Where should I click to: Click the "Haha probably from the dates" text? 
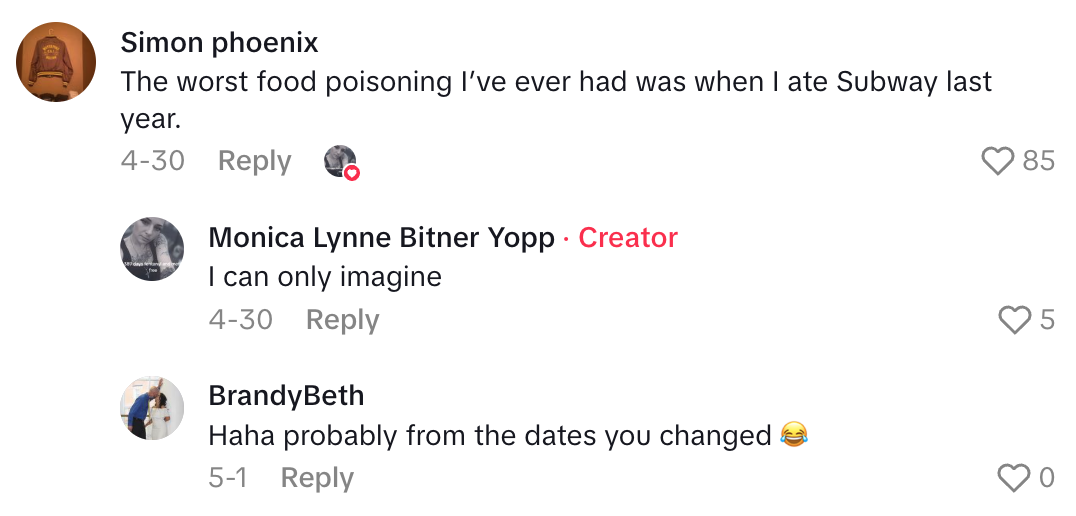490,436
